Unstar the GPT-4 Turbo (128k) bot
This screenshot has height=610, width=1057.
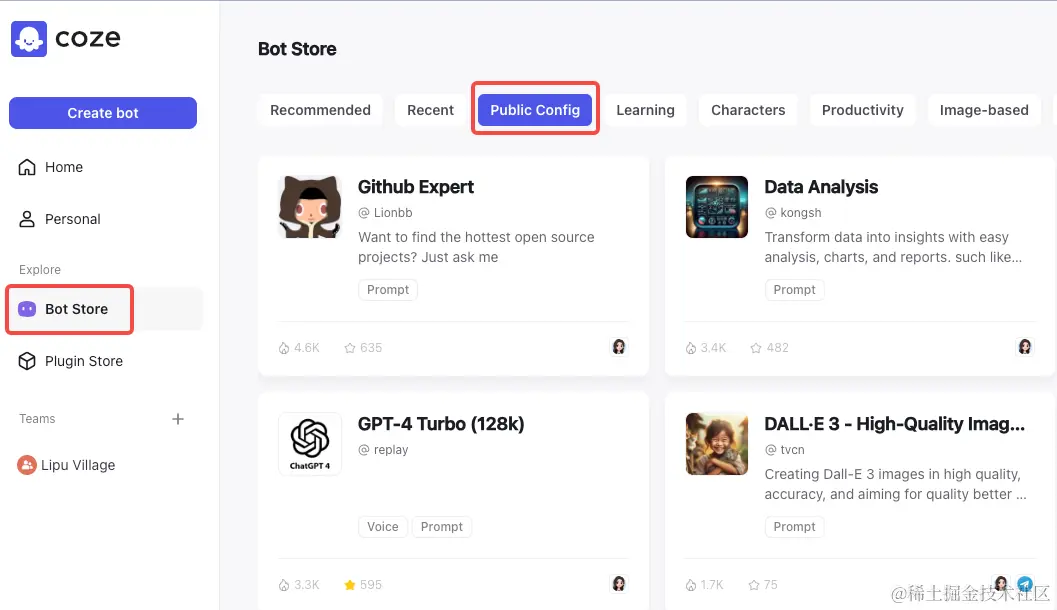pyautogui.click(x=350, y=584)
